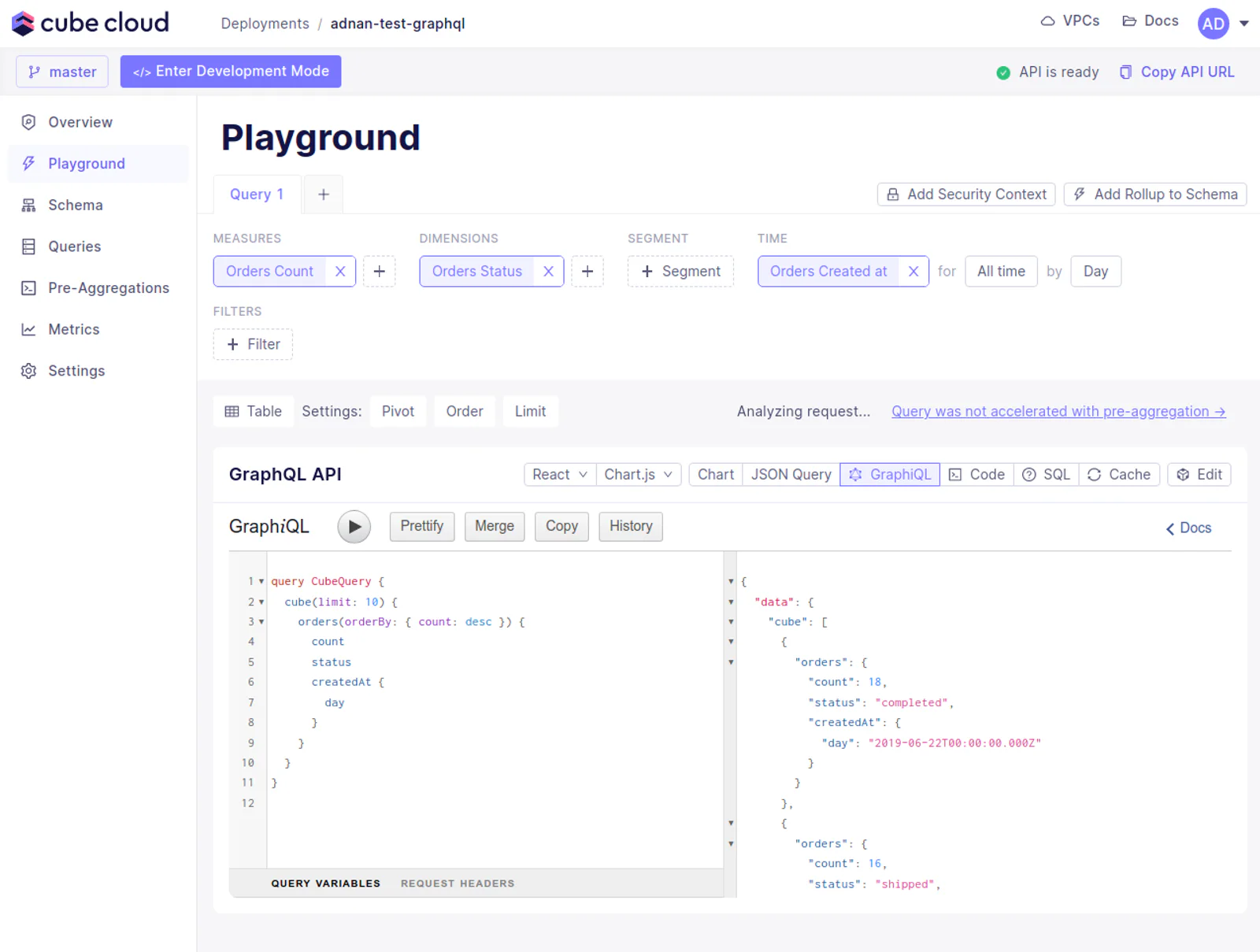Run the GraphiQL query with play button

click(354, 527)
